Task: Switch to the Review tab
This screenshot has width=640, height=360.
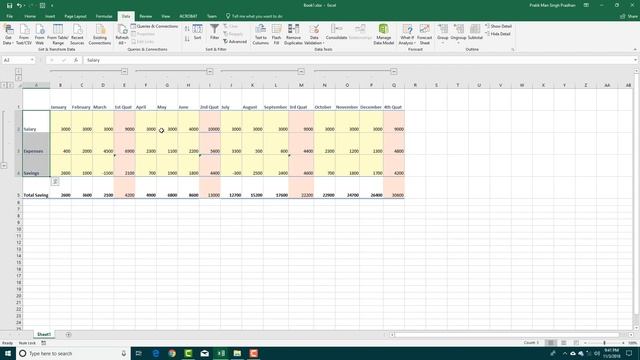Action: (x=146, y=16)
